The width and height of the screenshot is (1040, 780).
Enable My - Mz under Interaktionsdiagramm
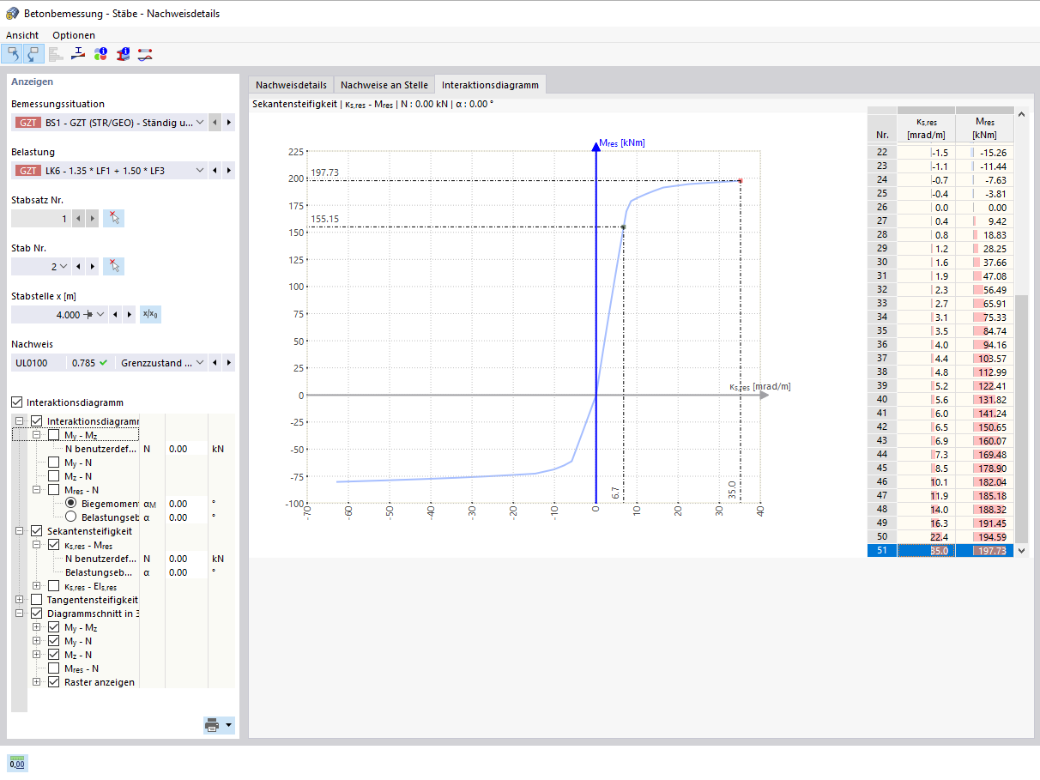[x=54, y=435]
